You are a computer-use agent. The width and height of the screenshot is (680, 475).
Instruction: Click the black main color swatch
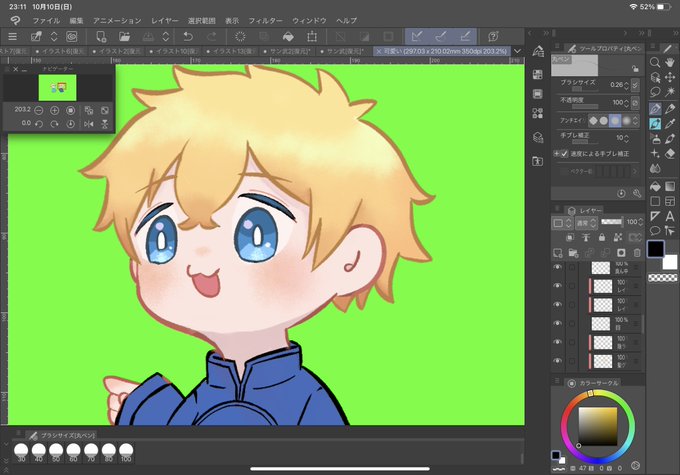656,249
